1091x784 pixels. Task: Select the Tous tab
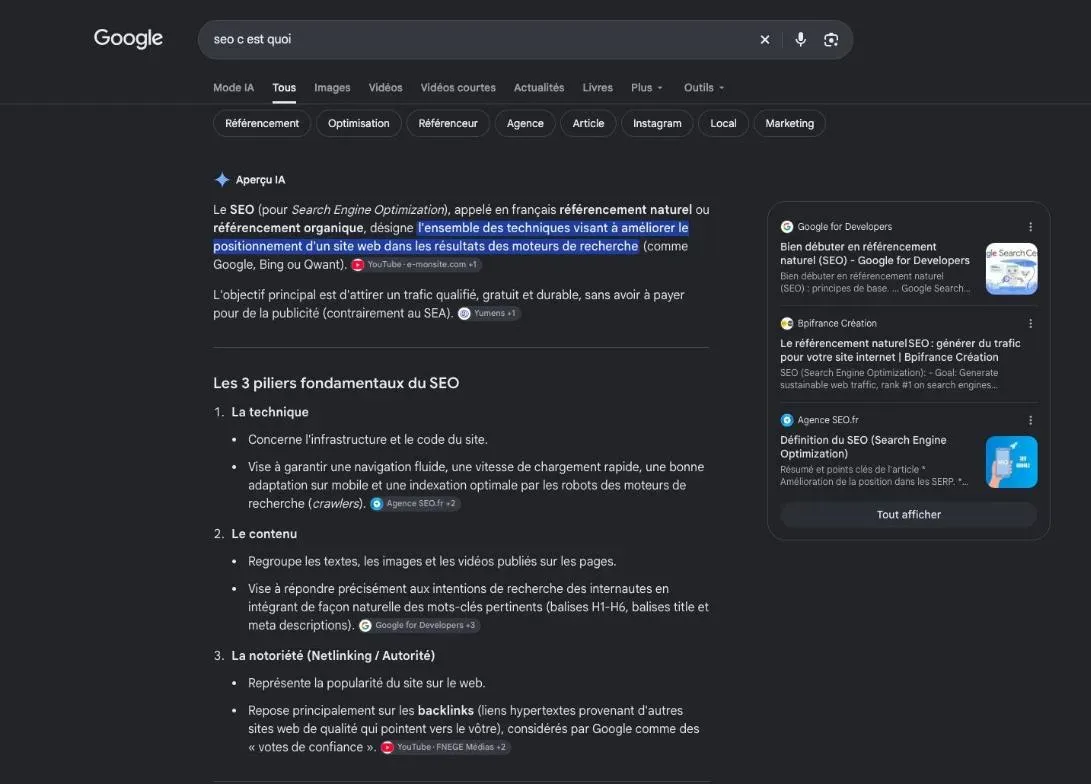point(284,88)
